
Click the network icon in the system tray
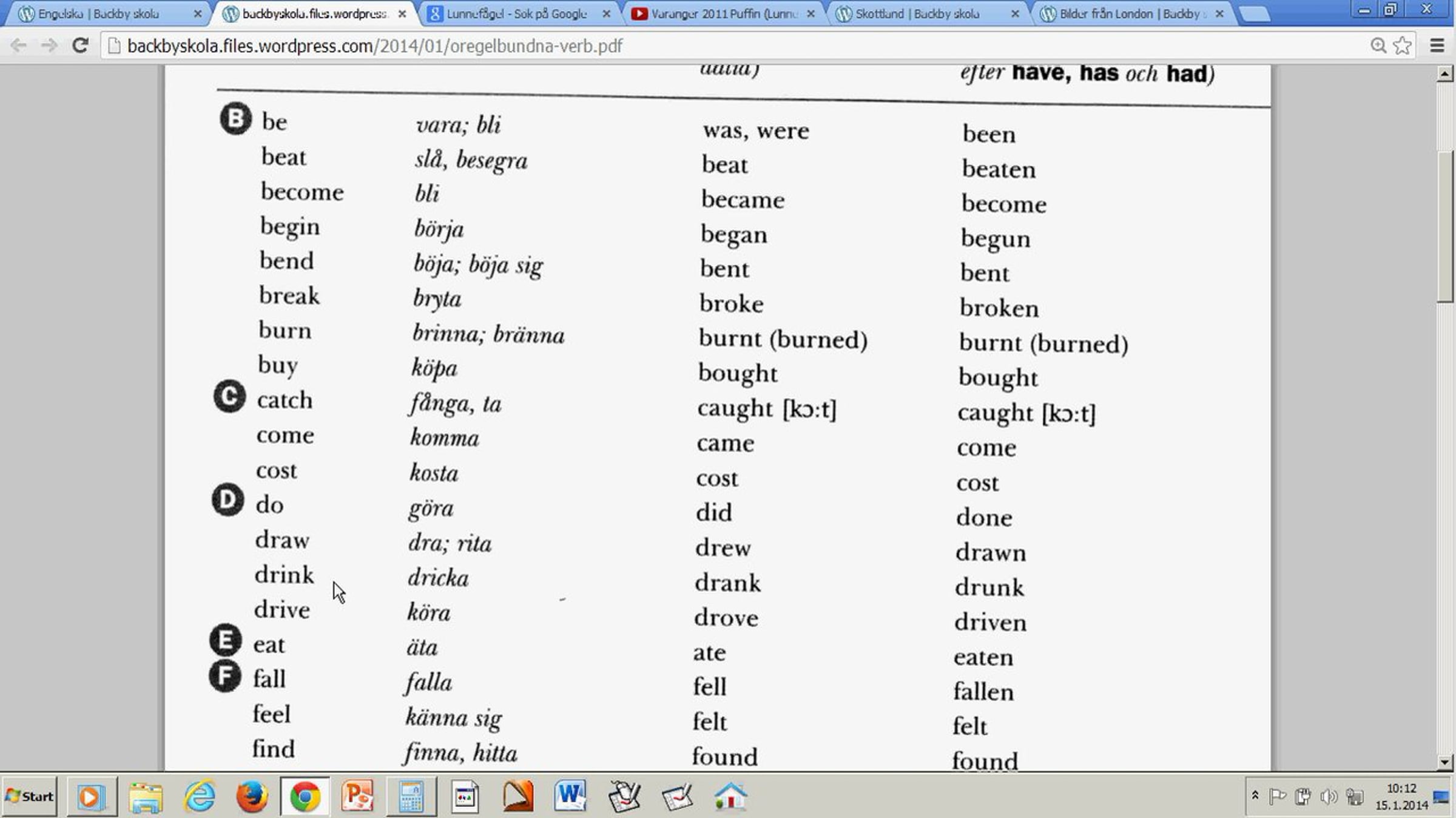[x=1354, y=796]
